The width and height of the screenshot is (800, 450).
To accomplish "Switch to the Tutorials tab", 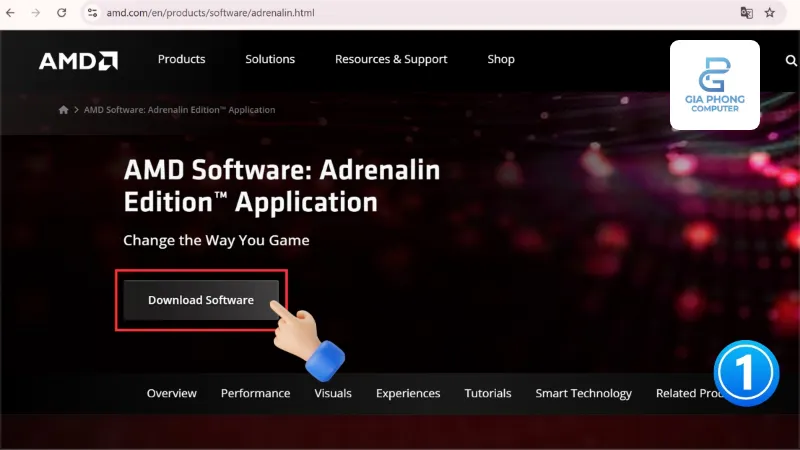I will [x=488, y=393].
